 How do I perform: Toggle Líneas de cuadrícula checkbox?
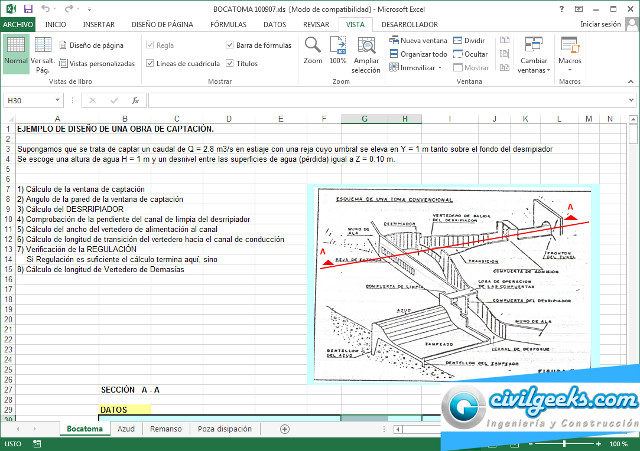pos(151,63)
